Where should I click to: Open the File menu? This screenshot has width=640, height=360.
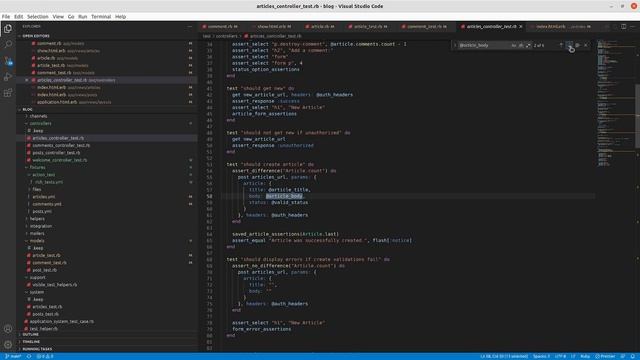(6, 17)
